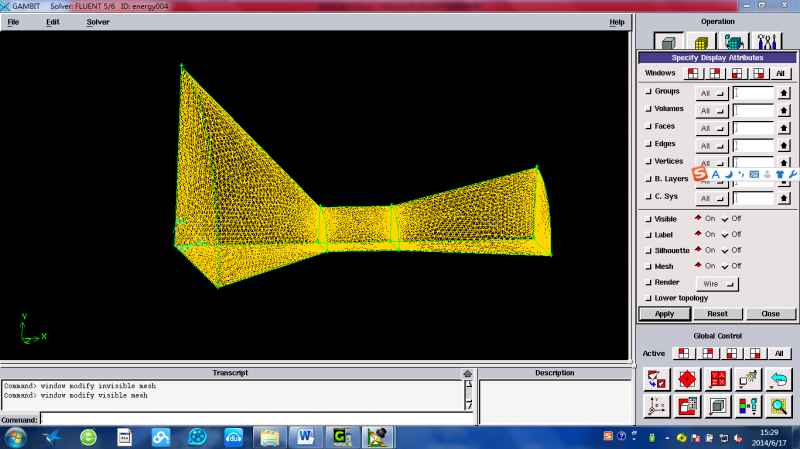Select the pivot icon in Global Control
This screenshot has height=449, width=800.
click(688, 380)
